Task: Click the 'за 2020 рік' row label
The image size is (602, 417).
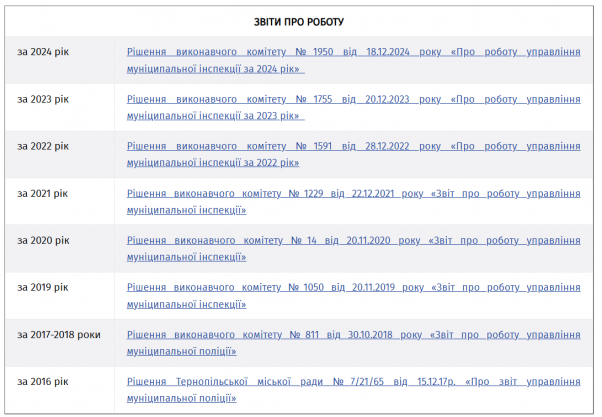Action: (x=44, y=240)
